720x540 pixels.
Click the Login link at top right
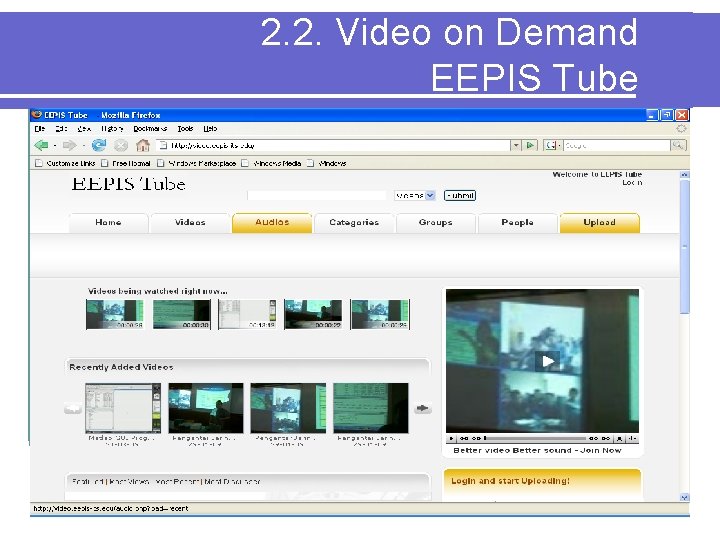(632, 183)
